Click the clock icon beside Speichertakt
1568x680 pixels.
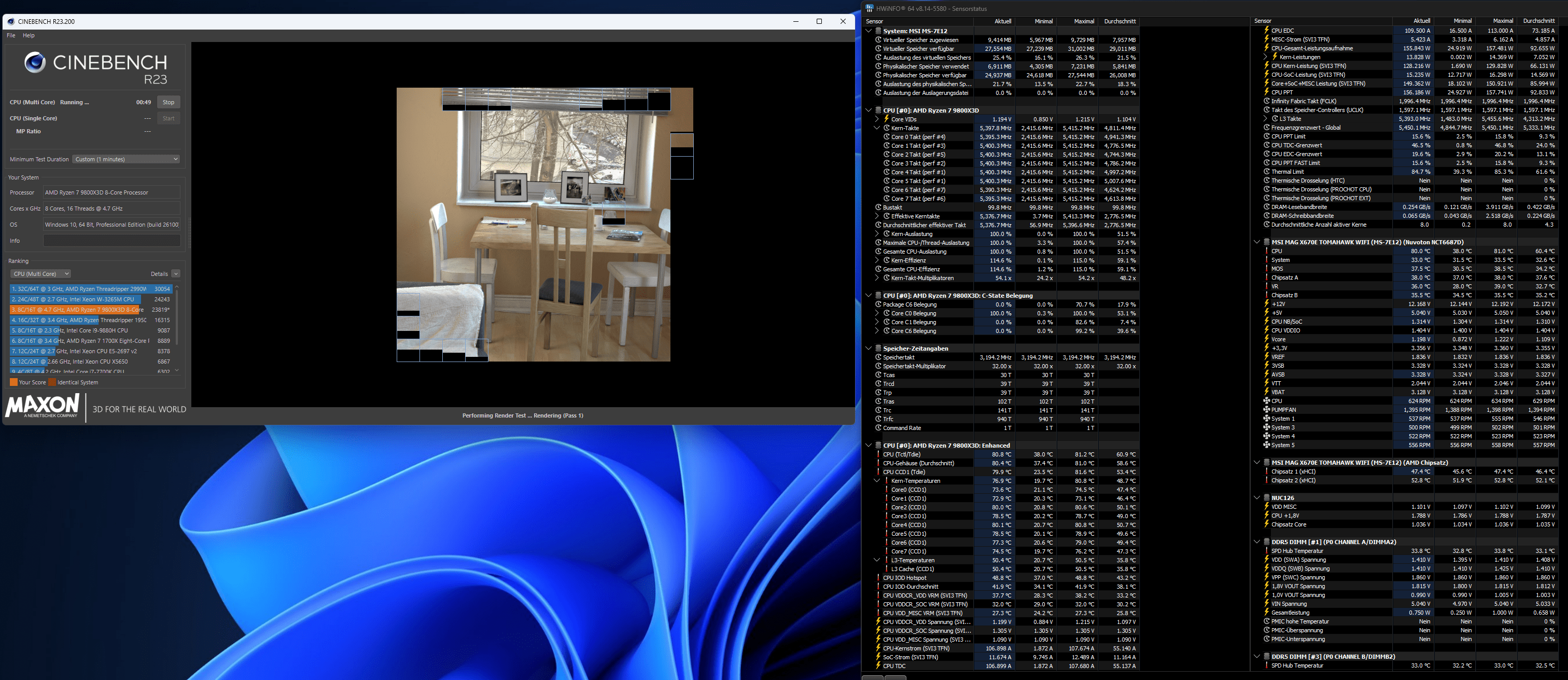[878, 358]
